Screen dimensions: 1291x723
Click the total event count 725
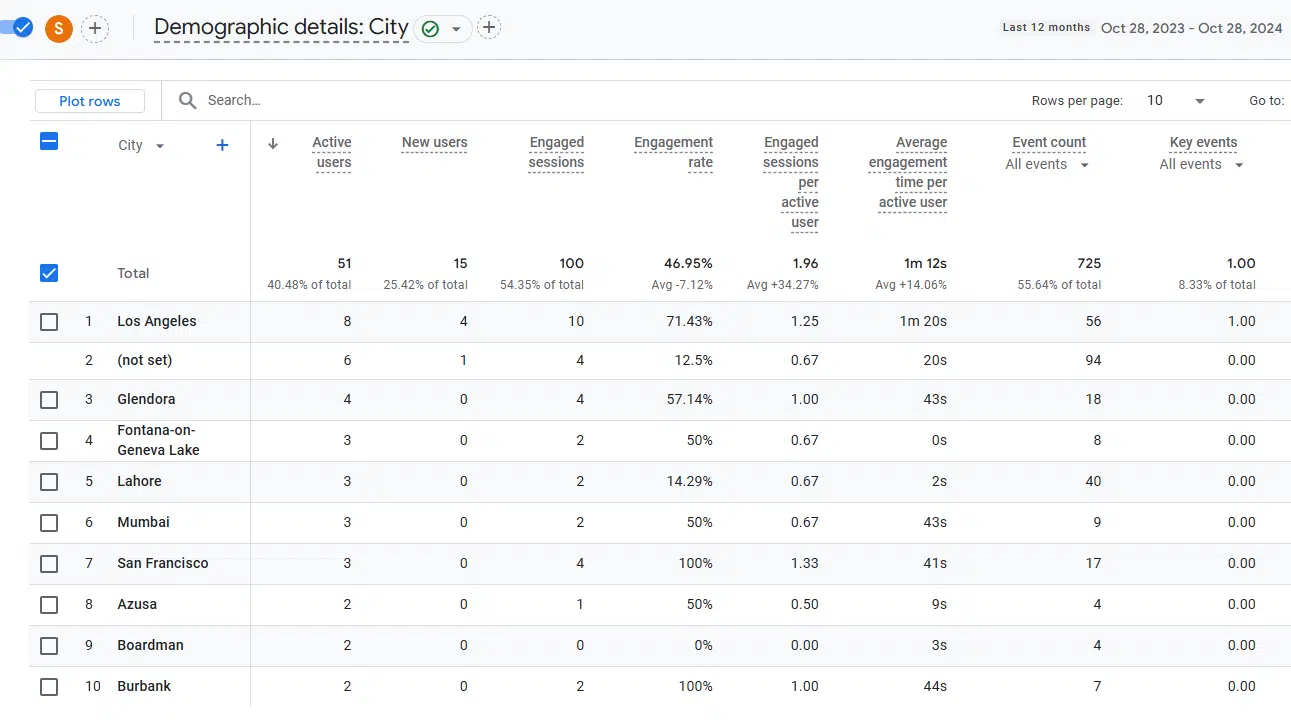click(x=1089, y=263)
